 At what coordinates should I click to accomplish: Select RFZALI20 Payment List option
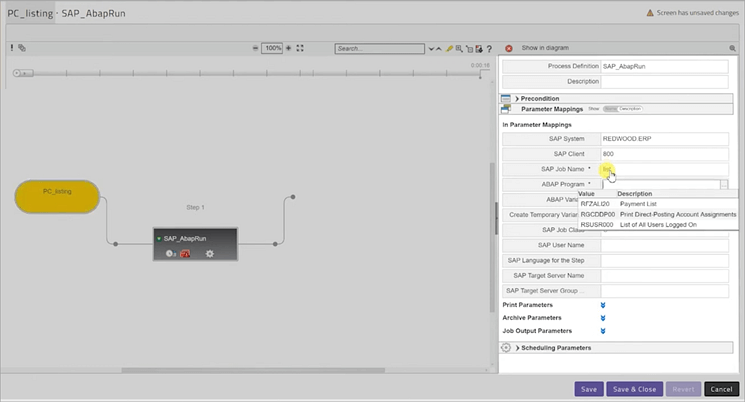[x=658, y=204]
